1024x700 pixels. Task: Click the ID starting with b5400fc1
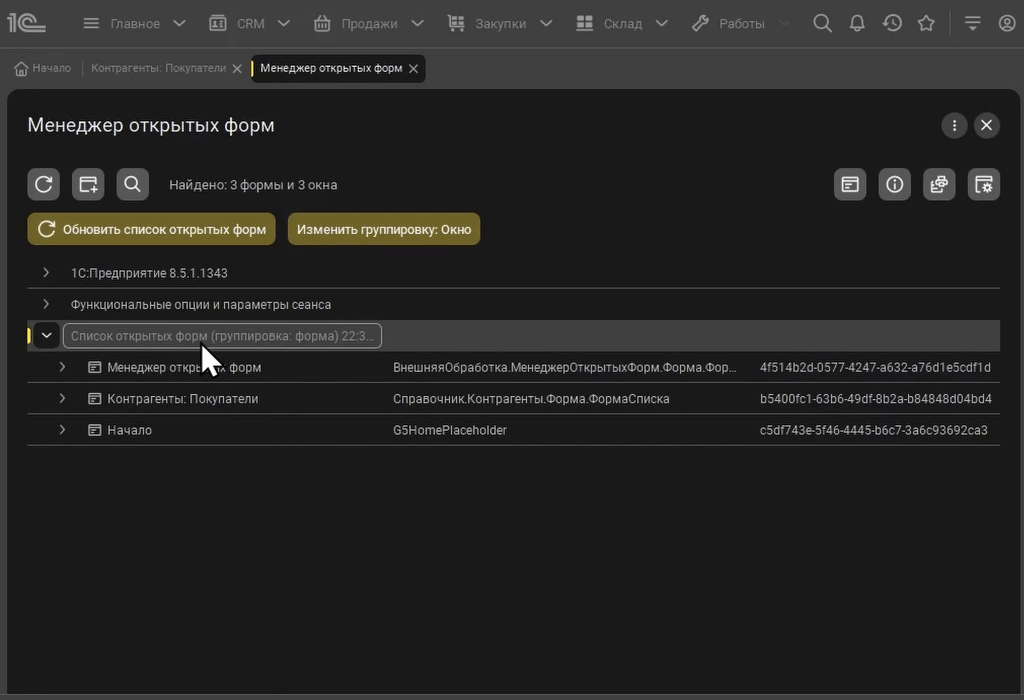pos(876,399)
